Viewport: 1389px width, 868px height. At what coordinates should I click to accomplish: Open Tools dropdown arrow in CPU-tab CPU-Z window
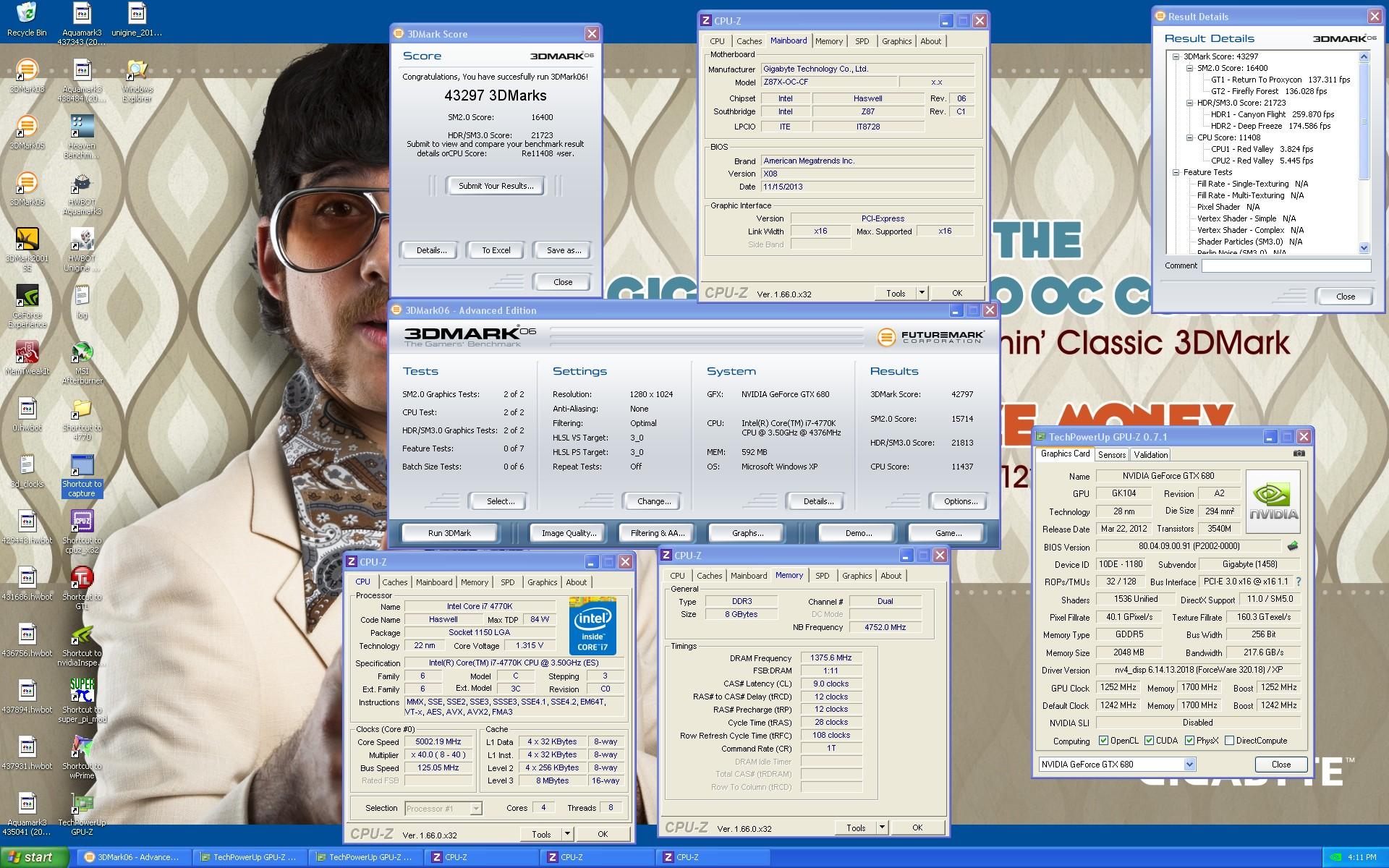[567, 834]
